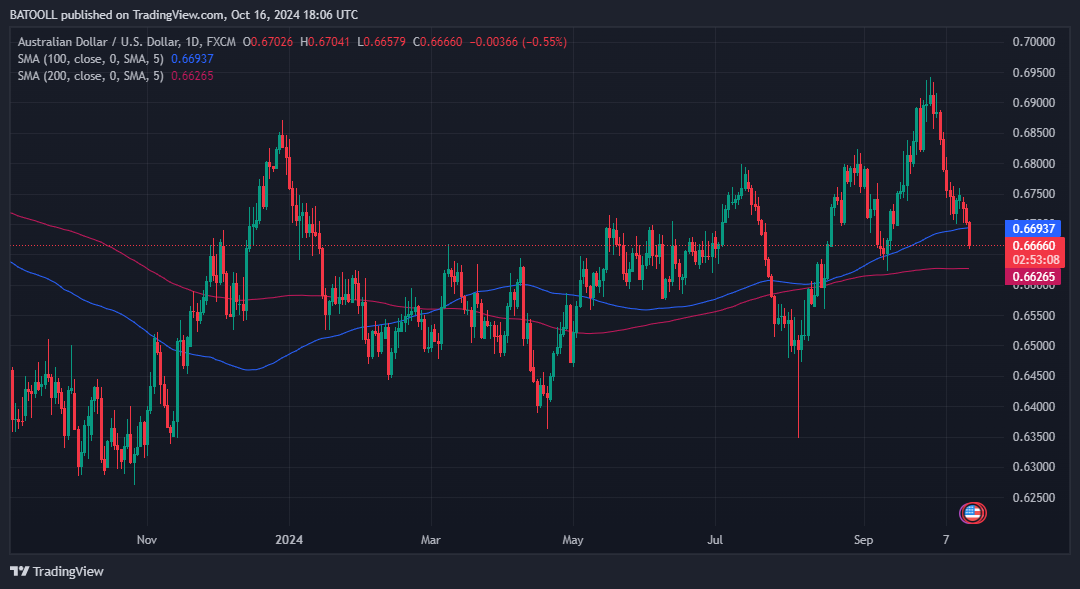
Task: Click the 2024 label on time axis
Action: [x=289, y=540]
